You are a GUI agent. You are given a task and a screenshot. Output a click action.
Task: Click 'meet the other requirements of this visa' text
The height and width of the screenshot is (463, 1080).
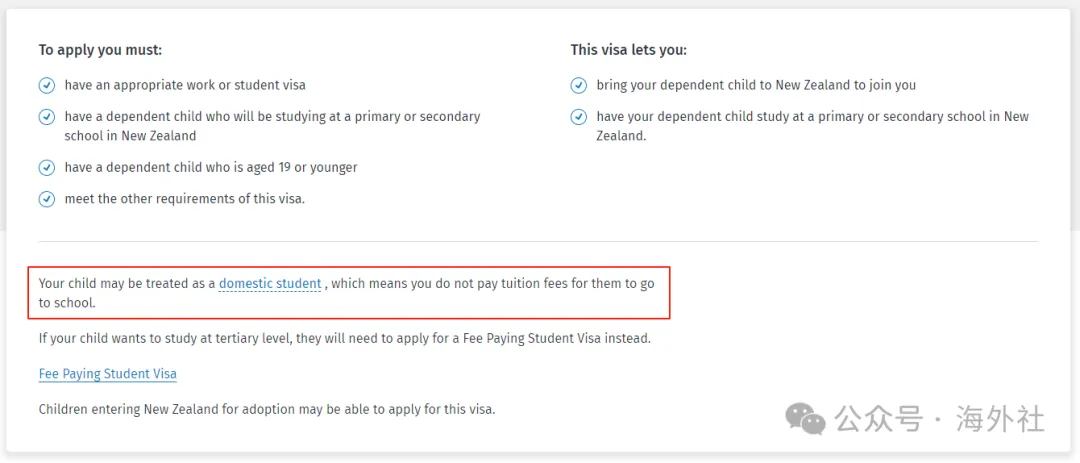pos(185,199)
